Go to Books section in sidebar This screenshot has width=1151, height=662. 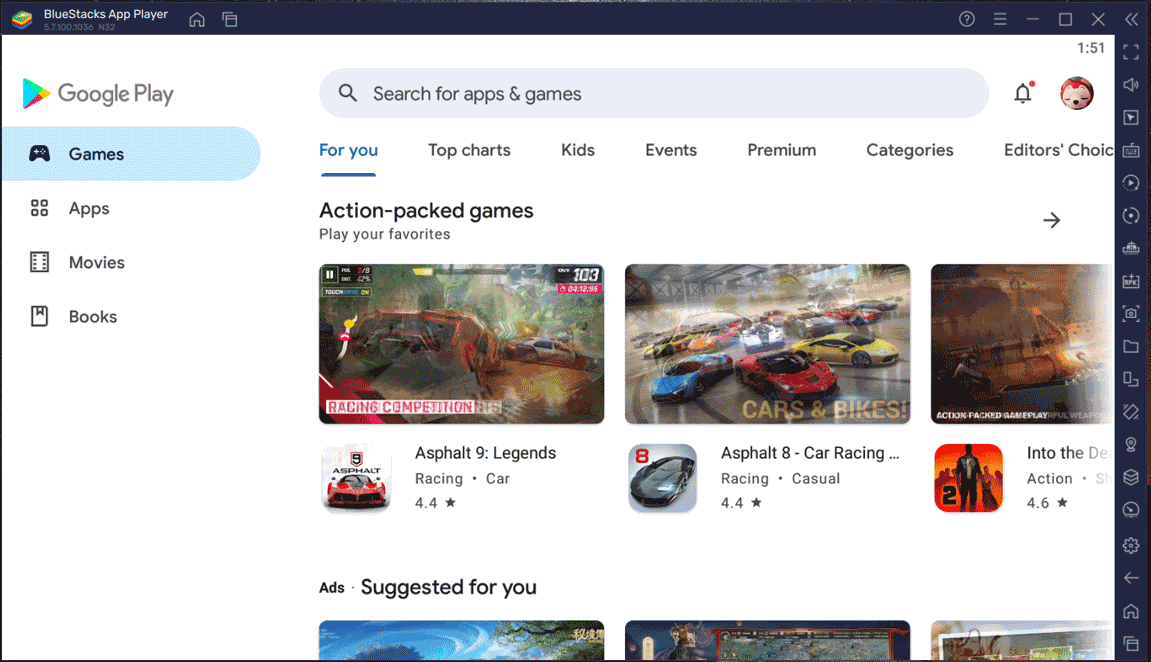point(93,316)
